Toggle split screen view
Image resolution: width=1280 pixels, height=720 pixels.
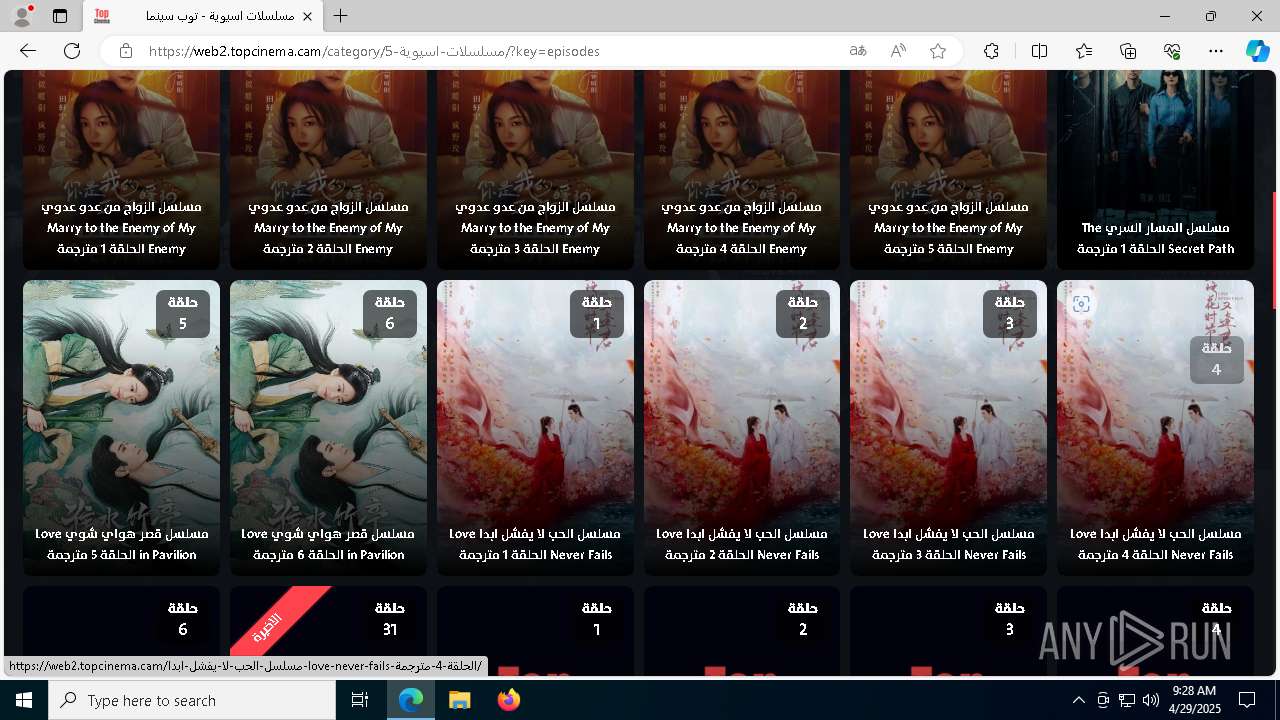(x=1039, y=51)
